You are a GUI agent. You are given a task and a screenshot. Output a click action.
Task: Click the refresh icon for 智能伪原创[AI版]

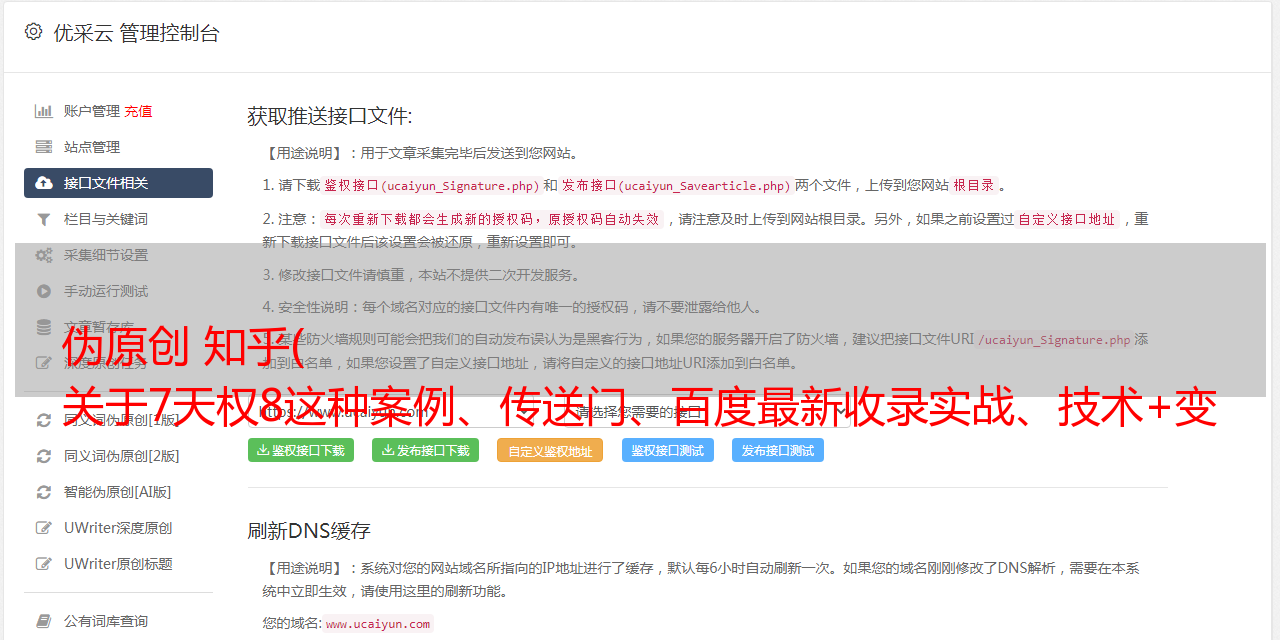(x=44, y=492)
